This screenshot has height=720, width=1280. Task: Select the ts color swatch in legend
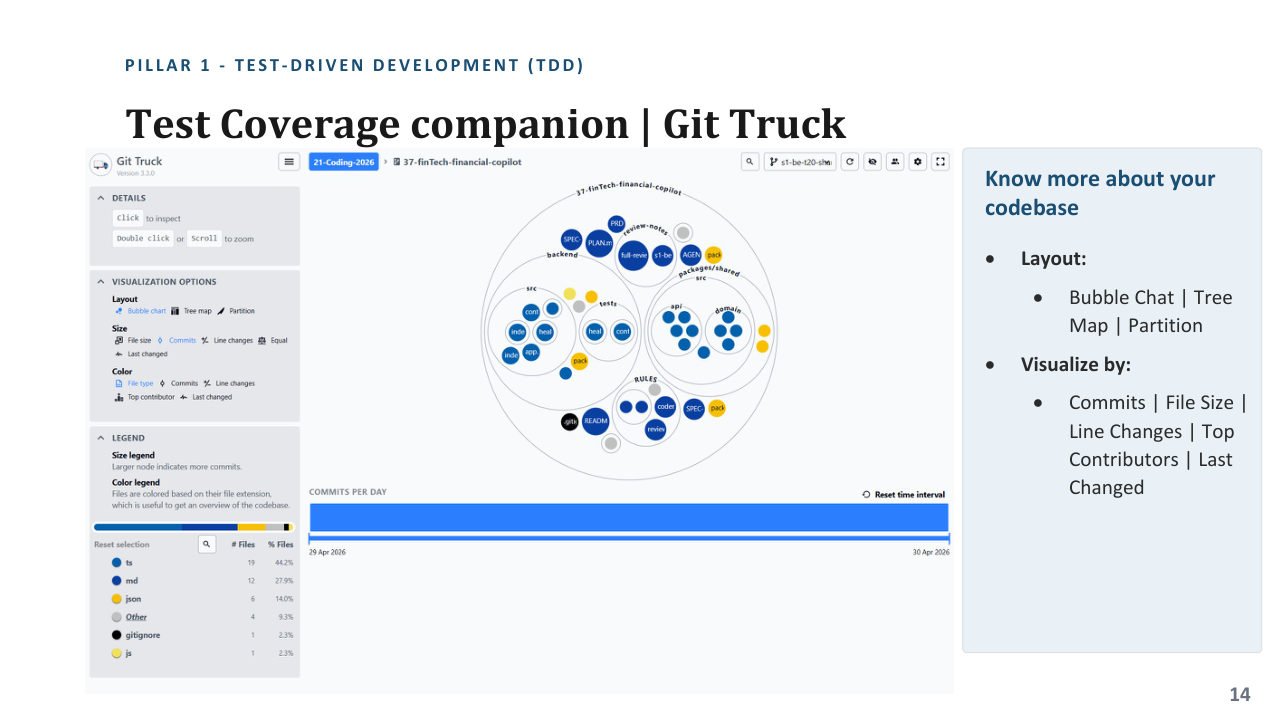117,563
